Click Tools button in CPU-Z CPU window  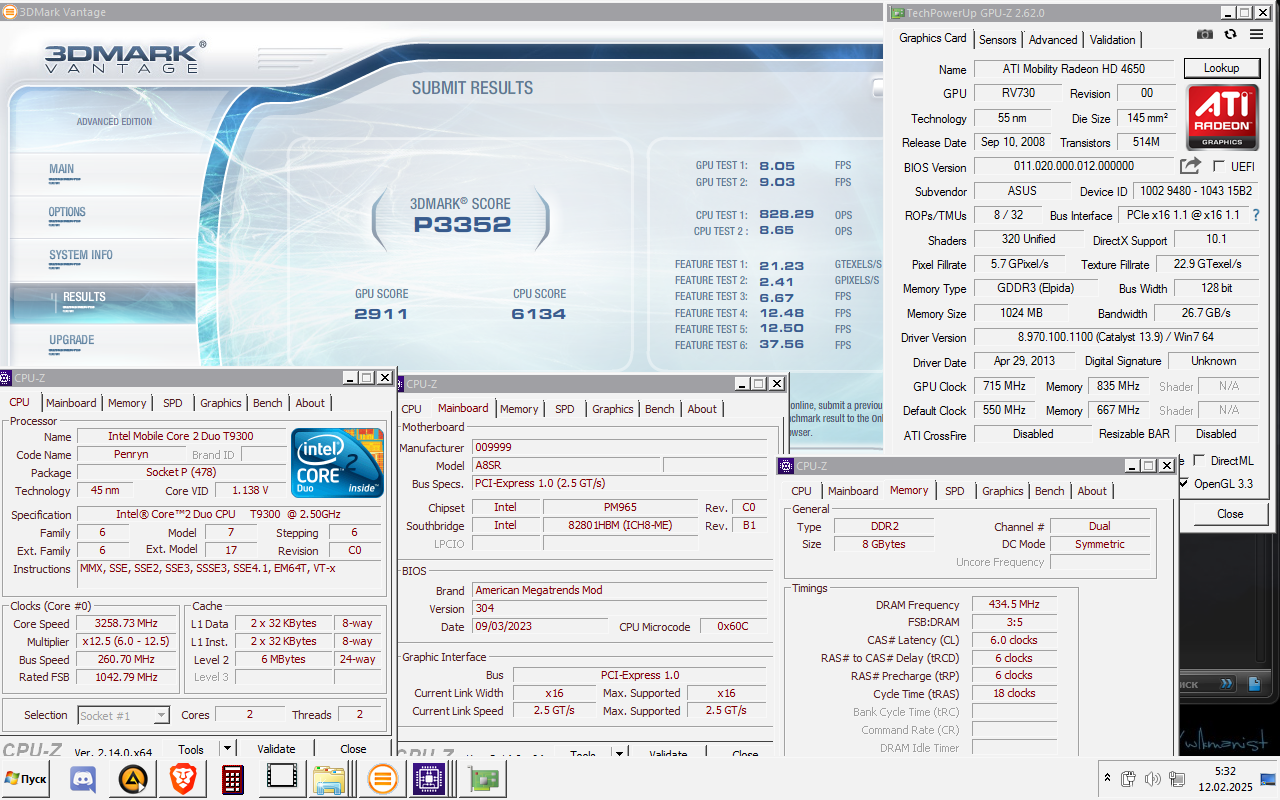[191, 748]
